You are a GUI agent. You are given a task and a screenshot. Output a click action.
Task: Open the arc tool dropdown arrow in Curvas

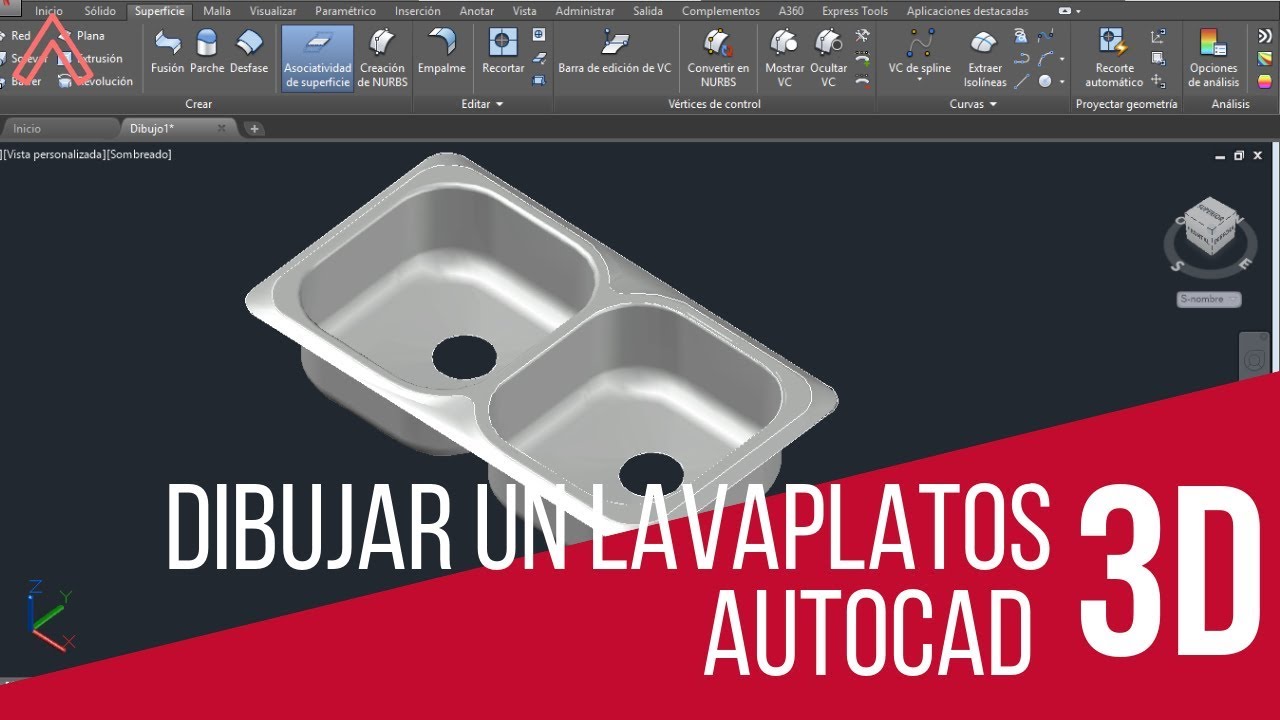tap(1062, 59)
